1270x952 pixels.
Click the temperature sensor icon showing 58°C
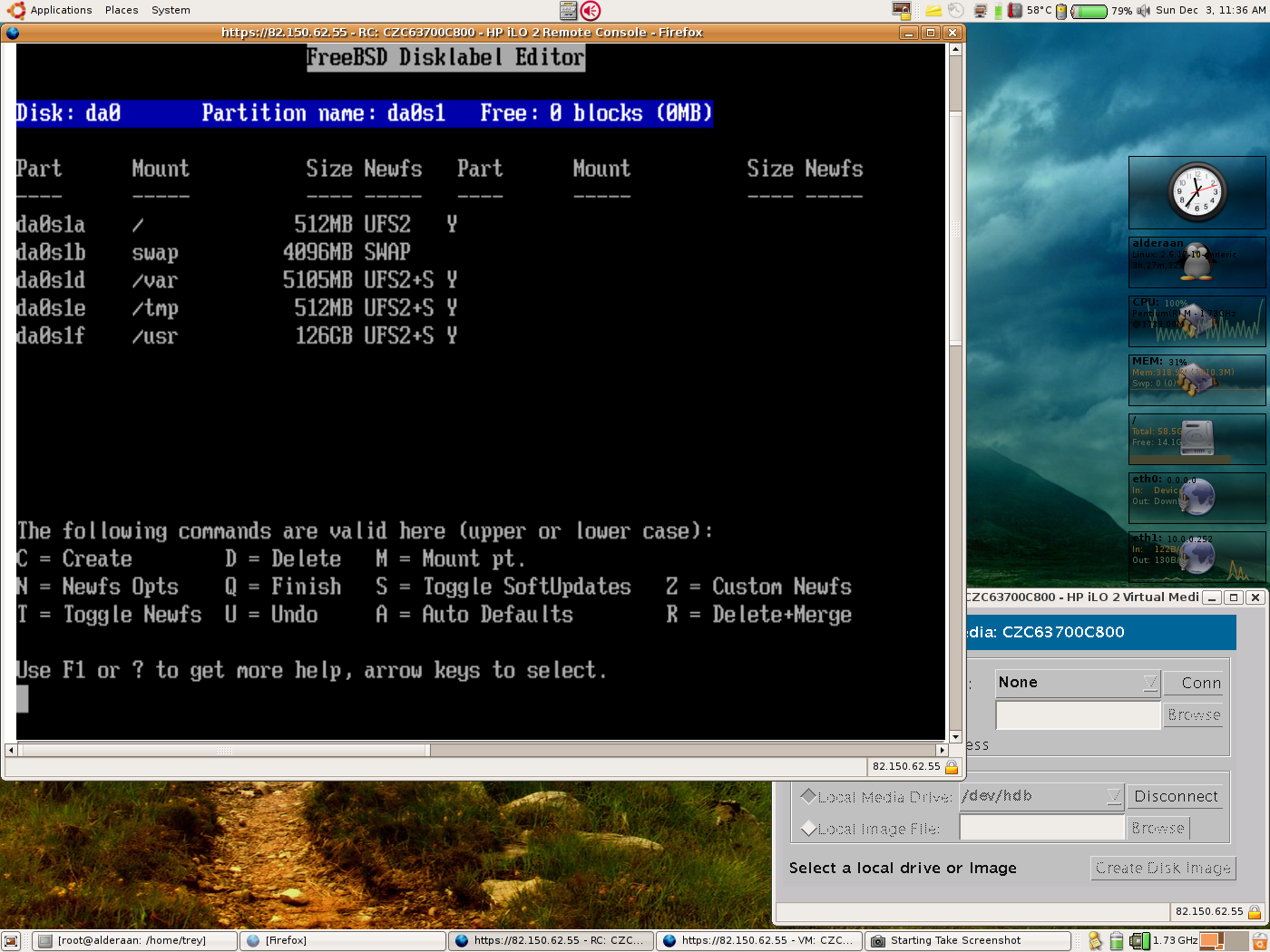pyautogui.click(x=1015, y=11)
